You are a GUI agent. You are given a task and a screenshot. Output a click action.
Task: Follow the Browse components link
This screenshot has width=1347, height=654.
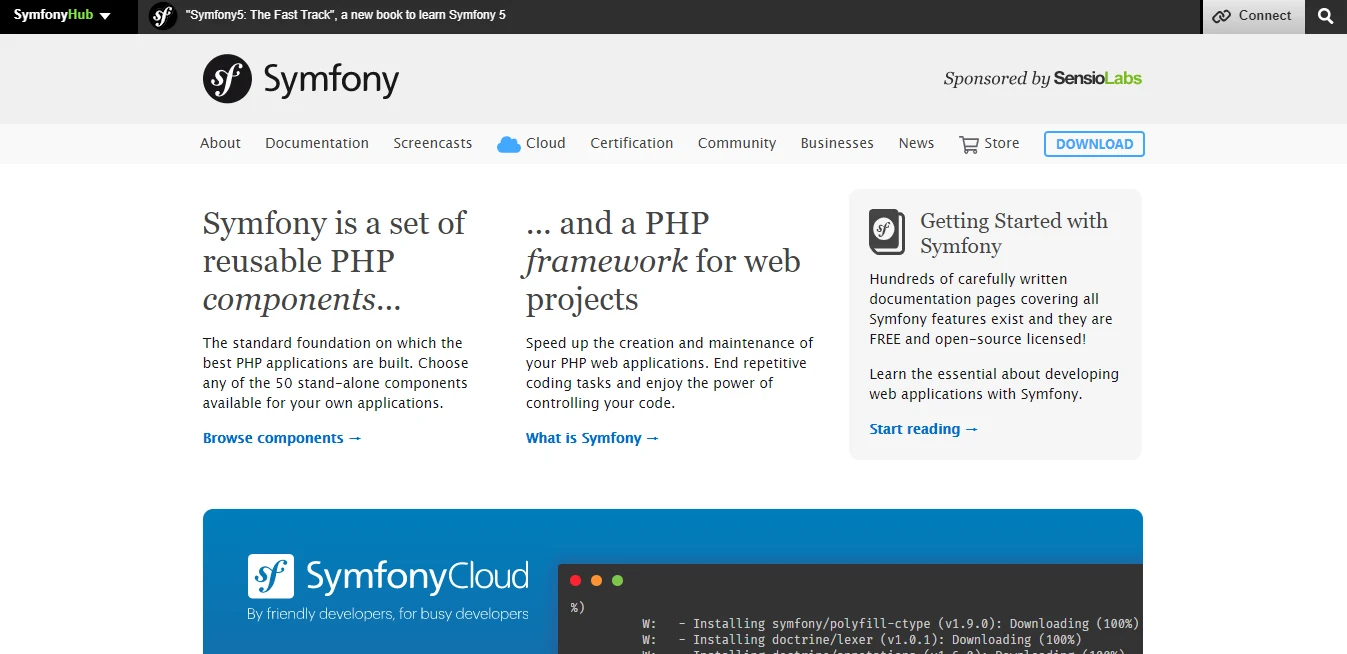point(282,437)
